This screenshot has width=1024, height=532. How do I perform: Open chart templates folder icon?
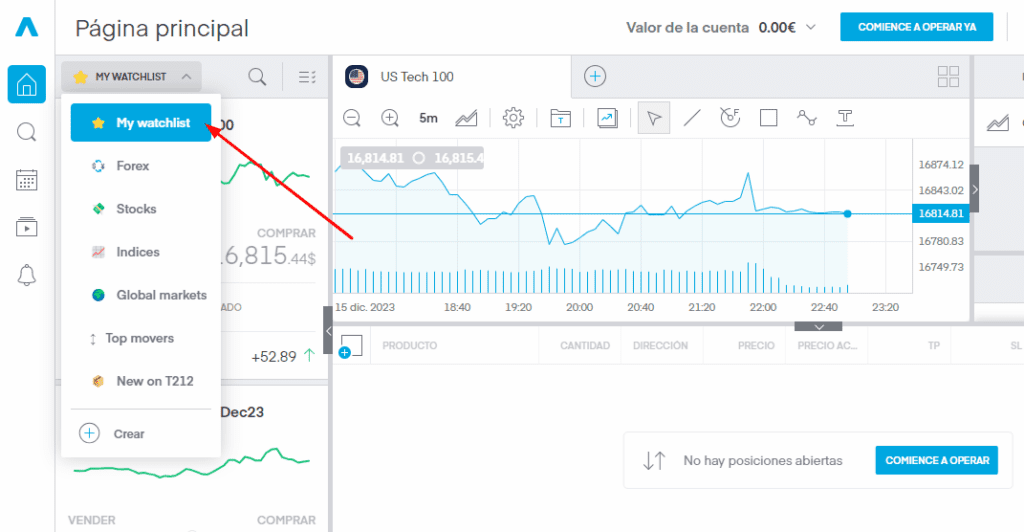pyautogui.click(x=560, y=118)
